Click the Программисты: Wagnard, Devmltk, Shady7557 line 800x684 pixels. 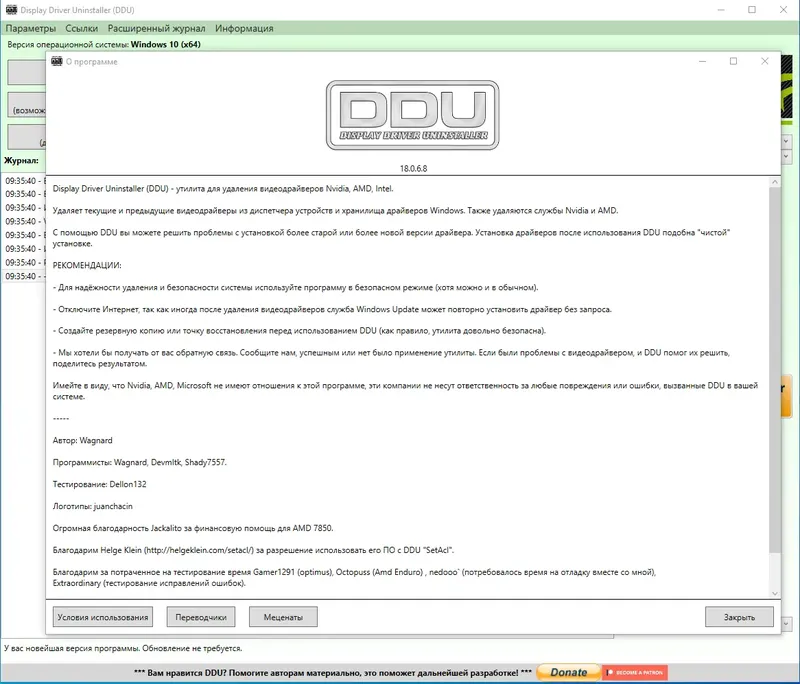pos(140,462)
